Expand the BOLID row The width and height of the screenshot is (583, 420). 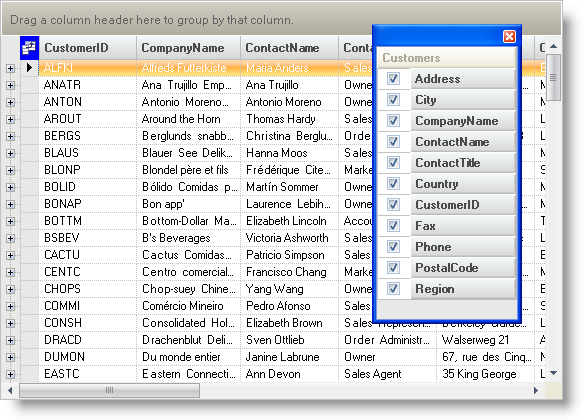tap(10, 187)
